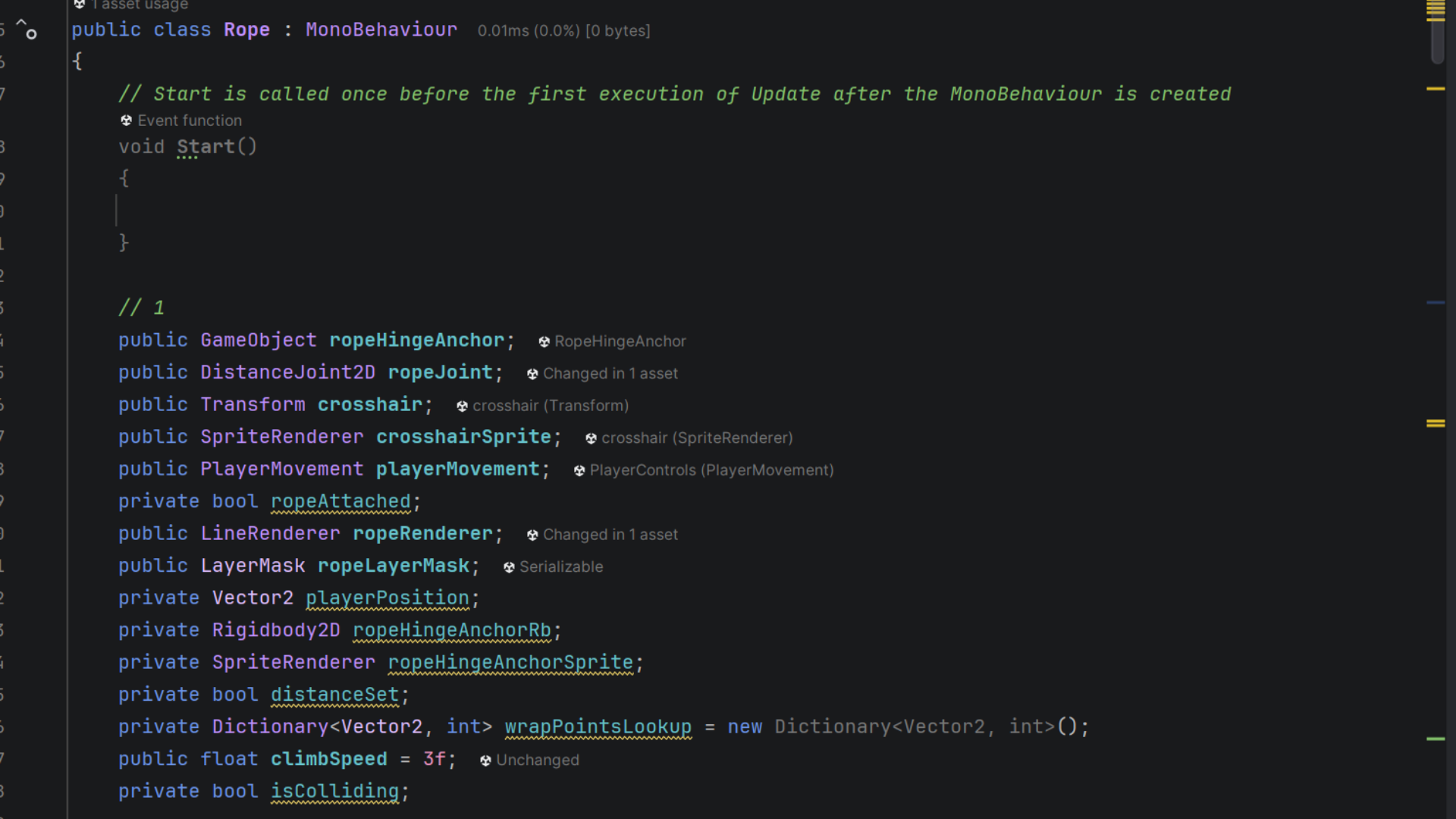Click the 'Changed in 1 asset' hint for ropeJoint
Viewport: 1456px width, 819px height.
(610, 374)
